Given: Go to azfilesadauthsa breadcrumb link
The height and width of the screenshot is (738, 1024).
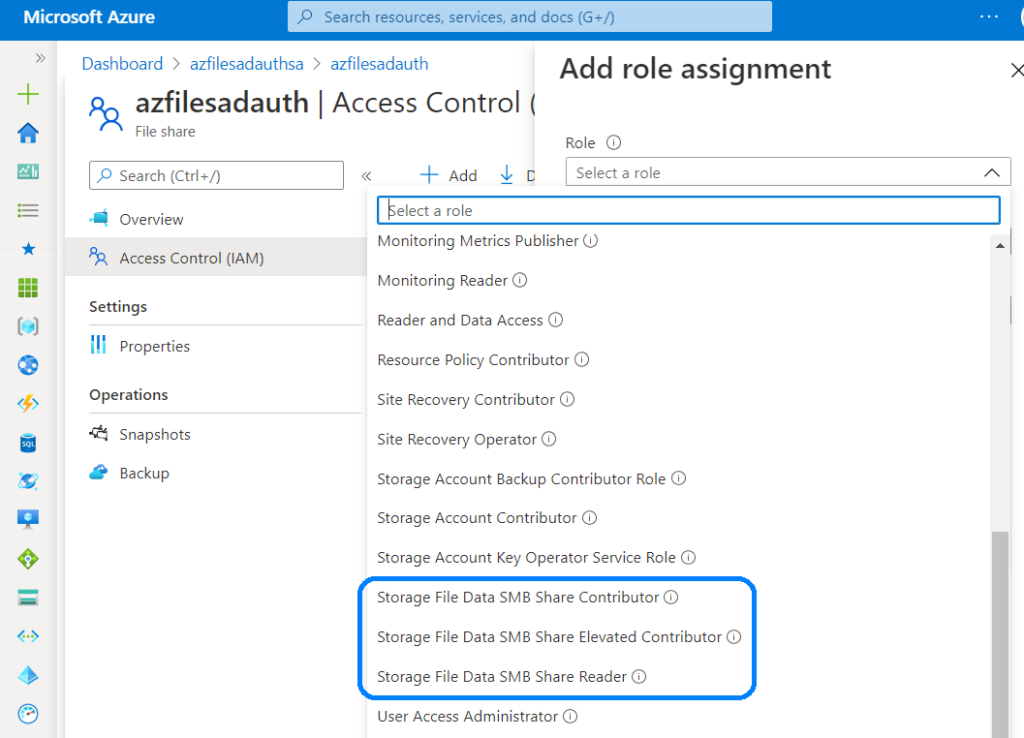Looking at the screenshot, I should pyautogui.click(x=247, y=64).
